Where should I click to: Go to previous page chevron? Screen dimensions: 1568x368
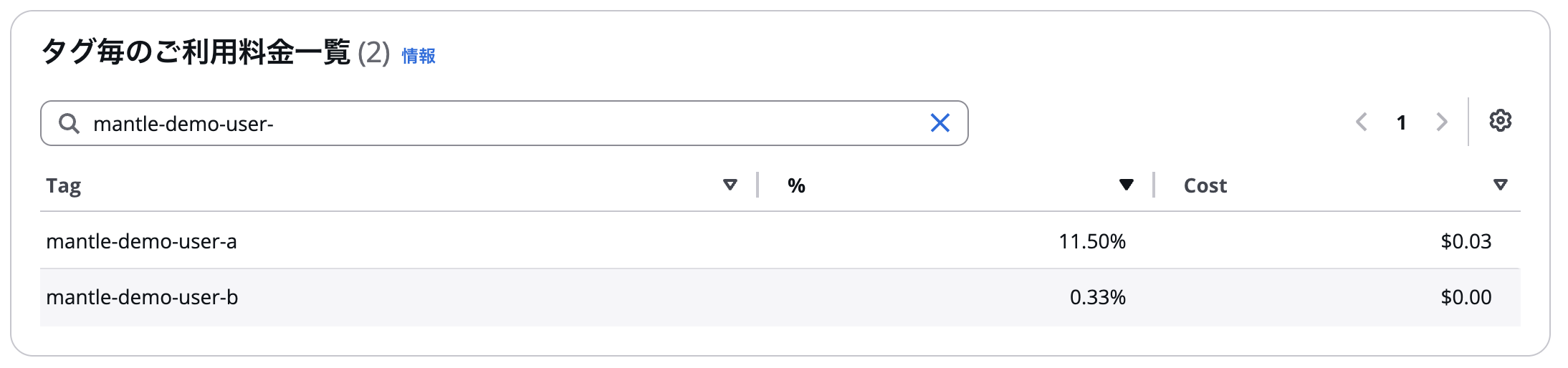pos(1362,122)
